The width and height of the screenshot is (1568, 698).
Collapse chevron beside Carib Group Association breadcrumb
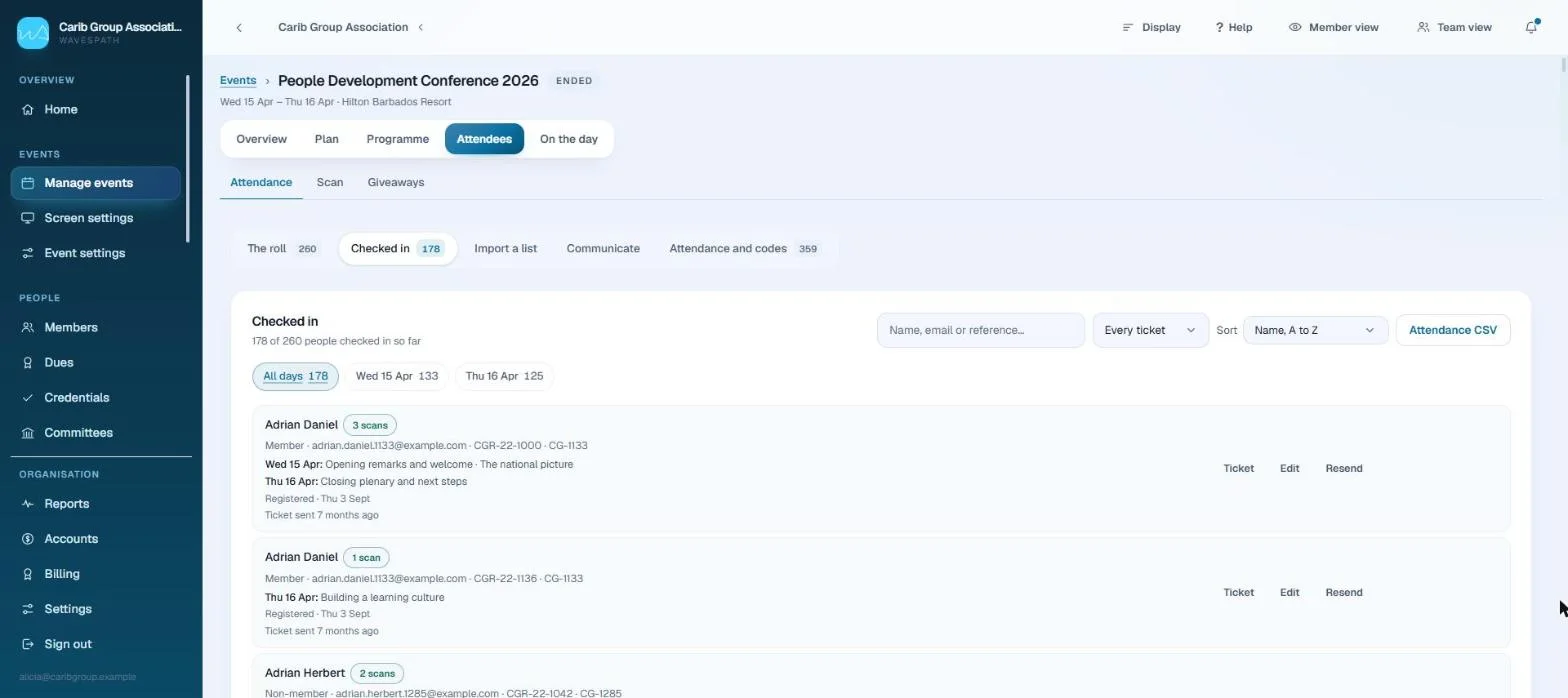[x=421, y=27]
